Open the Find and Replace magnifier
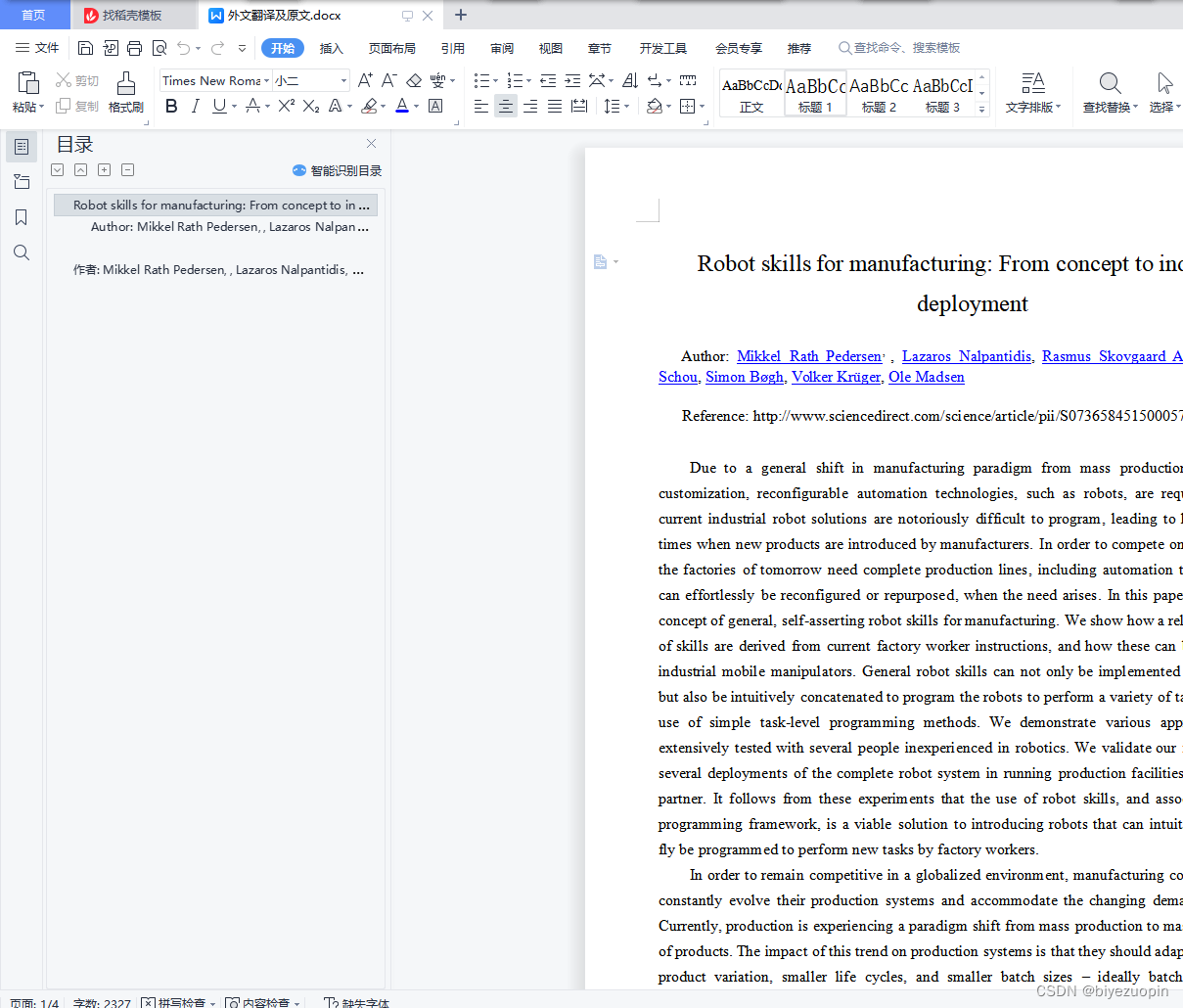Image resolution: width=1183 pixels, height=1008 pixels. pos(1110,92)
